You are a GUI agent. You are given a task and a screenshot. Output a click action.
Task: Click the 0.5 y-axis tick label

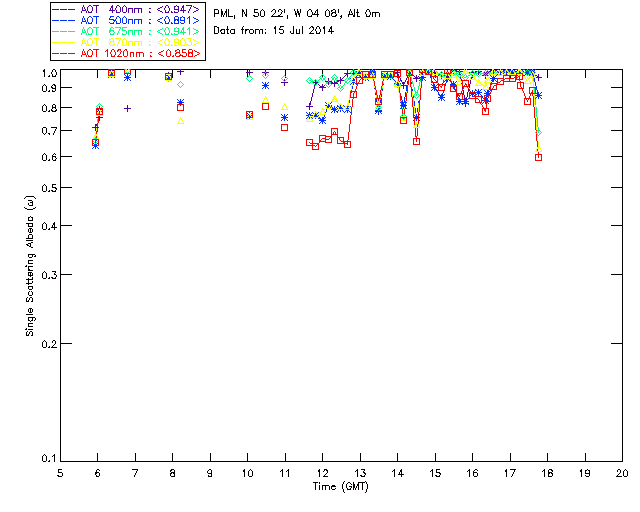tap(49, 188)
